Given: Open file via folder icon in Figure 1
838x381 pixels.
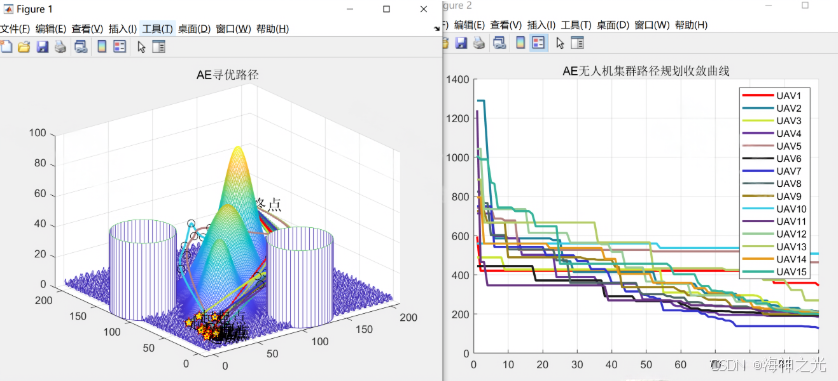Looking at the screenshot, I should (x=24, y=47).
